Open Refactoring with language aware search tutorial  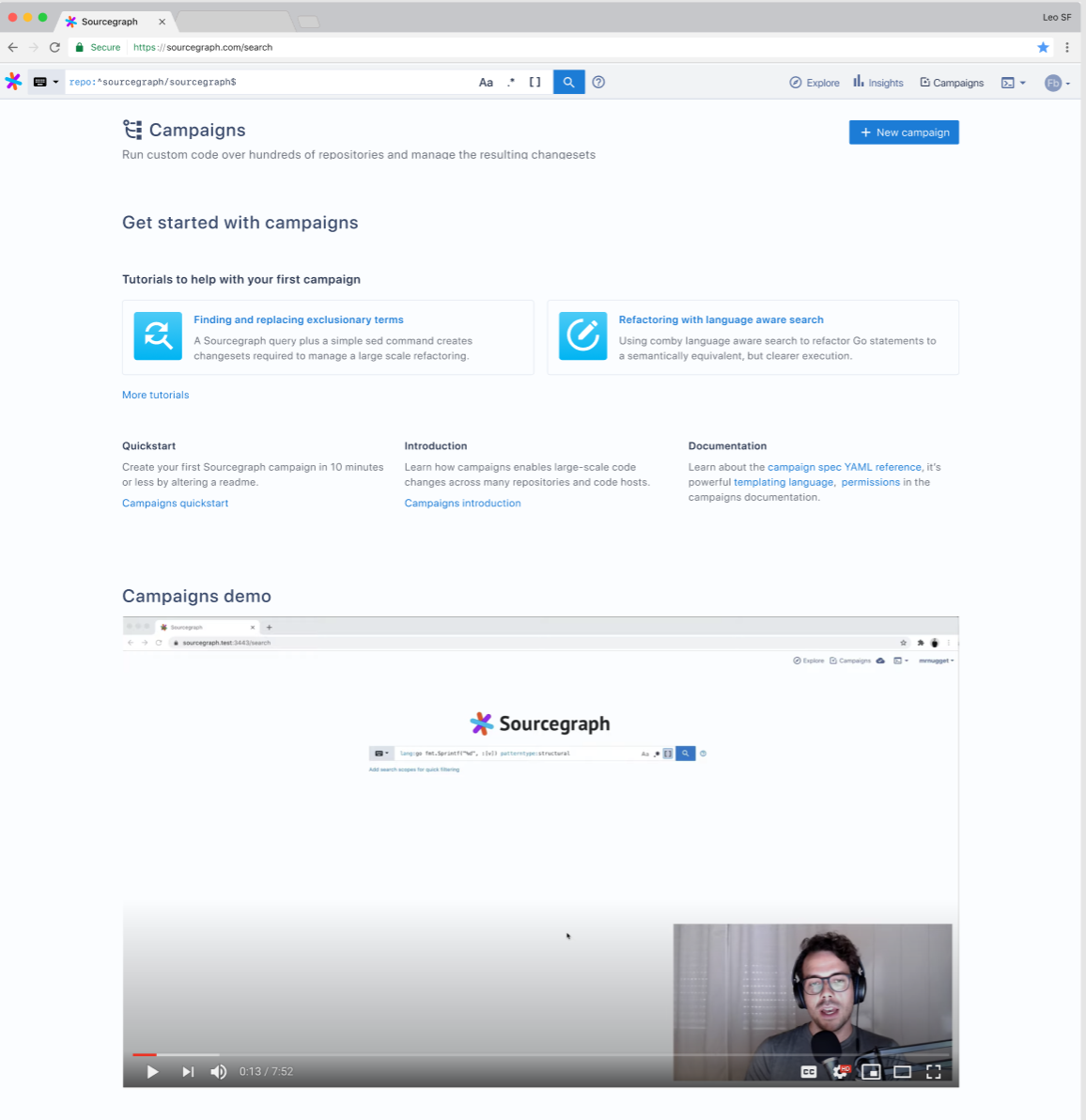(x=721, y=320)
